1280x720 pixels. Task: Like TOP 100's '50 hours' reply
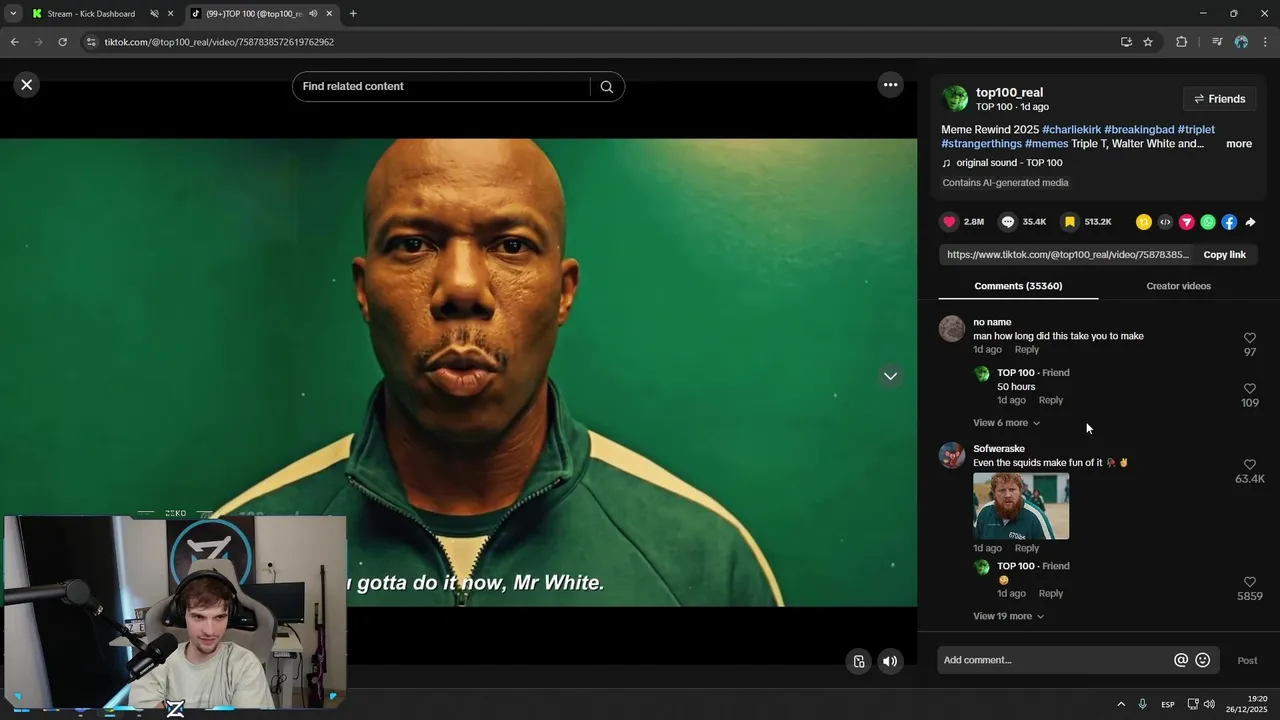1249,389
